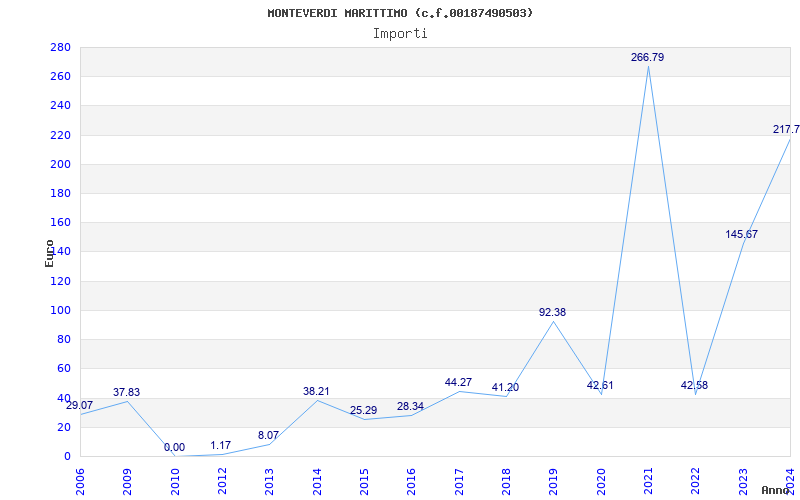Click year 2014 on x-axis
Viewport: 800px width, 500px height.
pyautogui.click(x=317, y=481)
